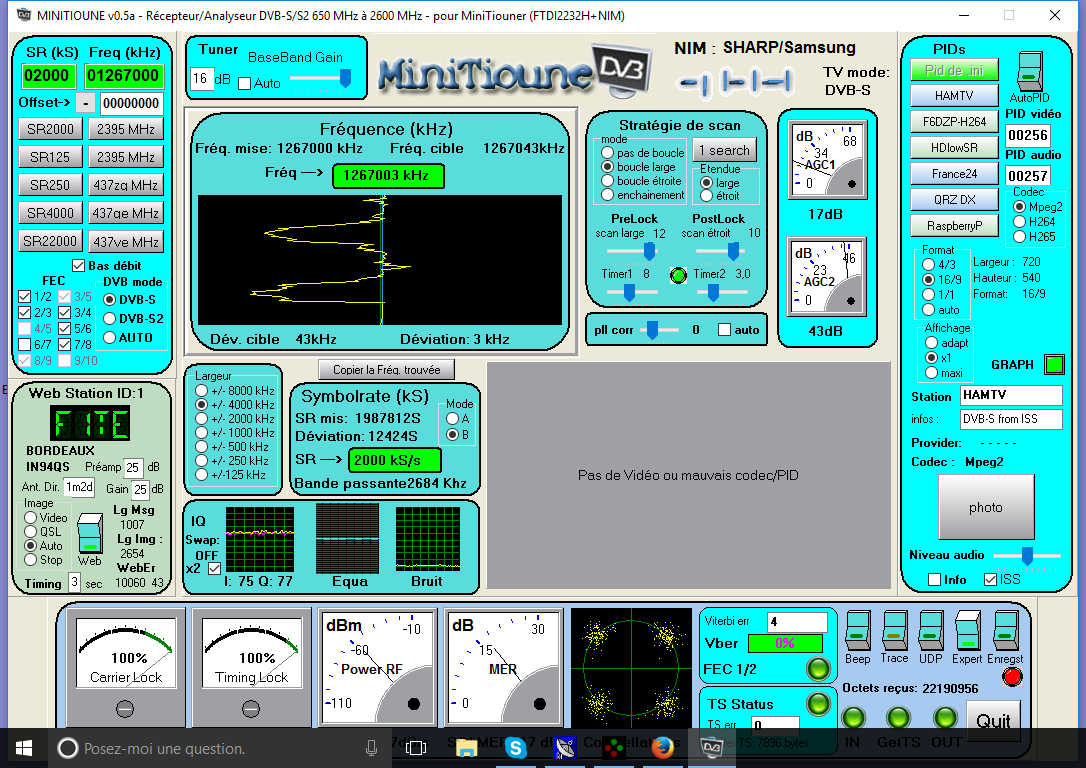The height and width of the screenshot is (768, 1086).
Task: Select +/- 2000 kHz largeur
Action: point(202,418)
